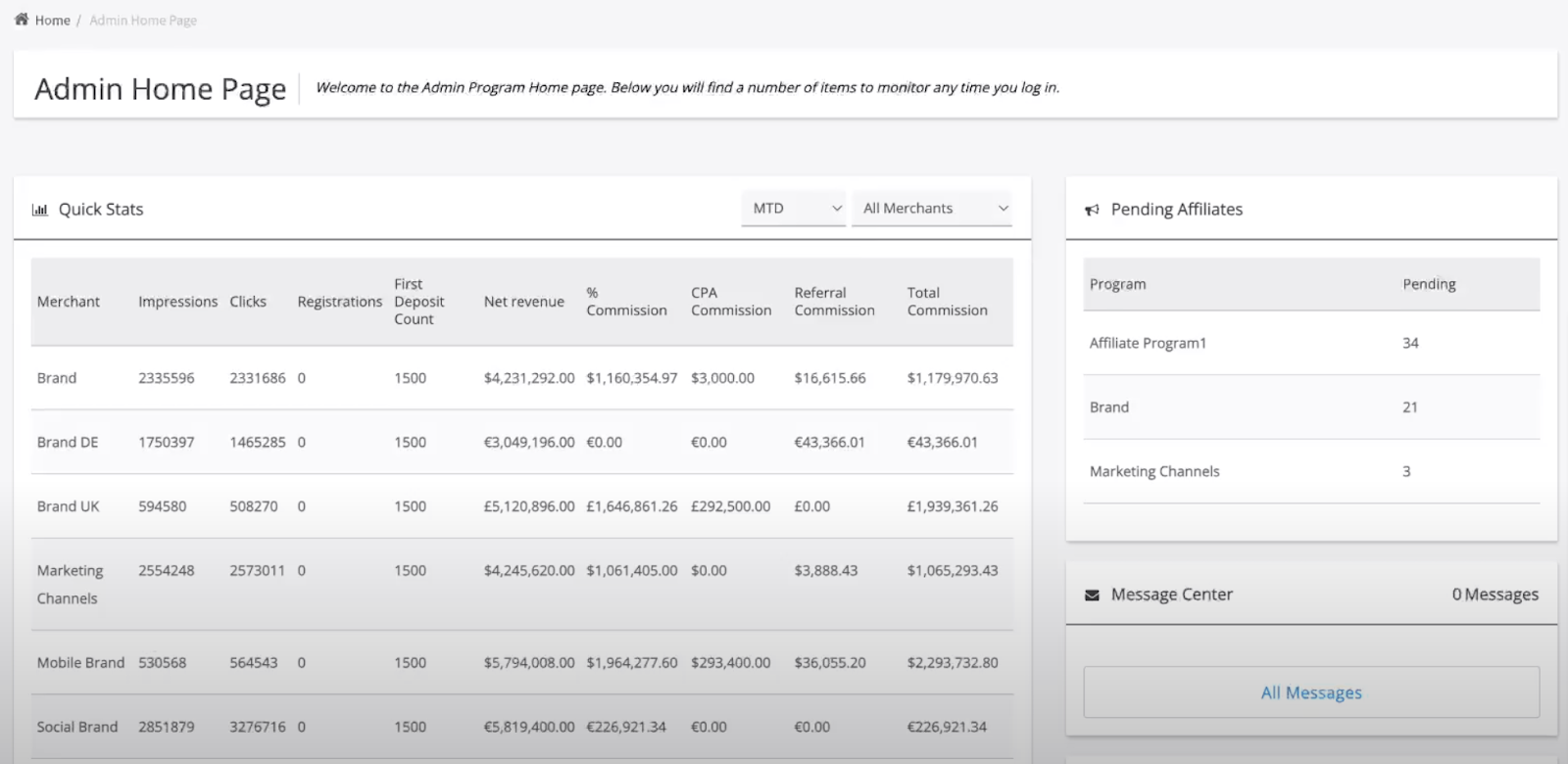
Task: Click the Clicks column header
Action: pyautogui.click(x=248, y=302)
